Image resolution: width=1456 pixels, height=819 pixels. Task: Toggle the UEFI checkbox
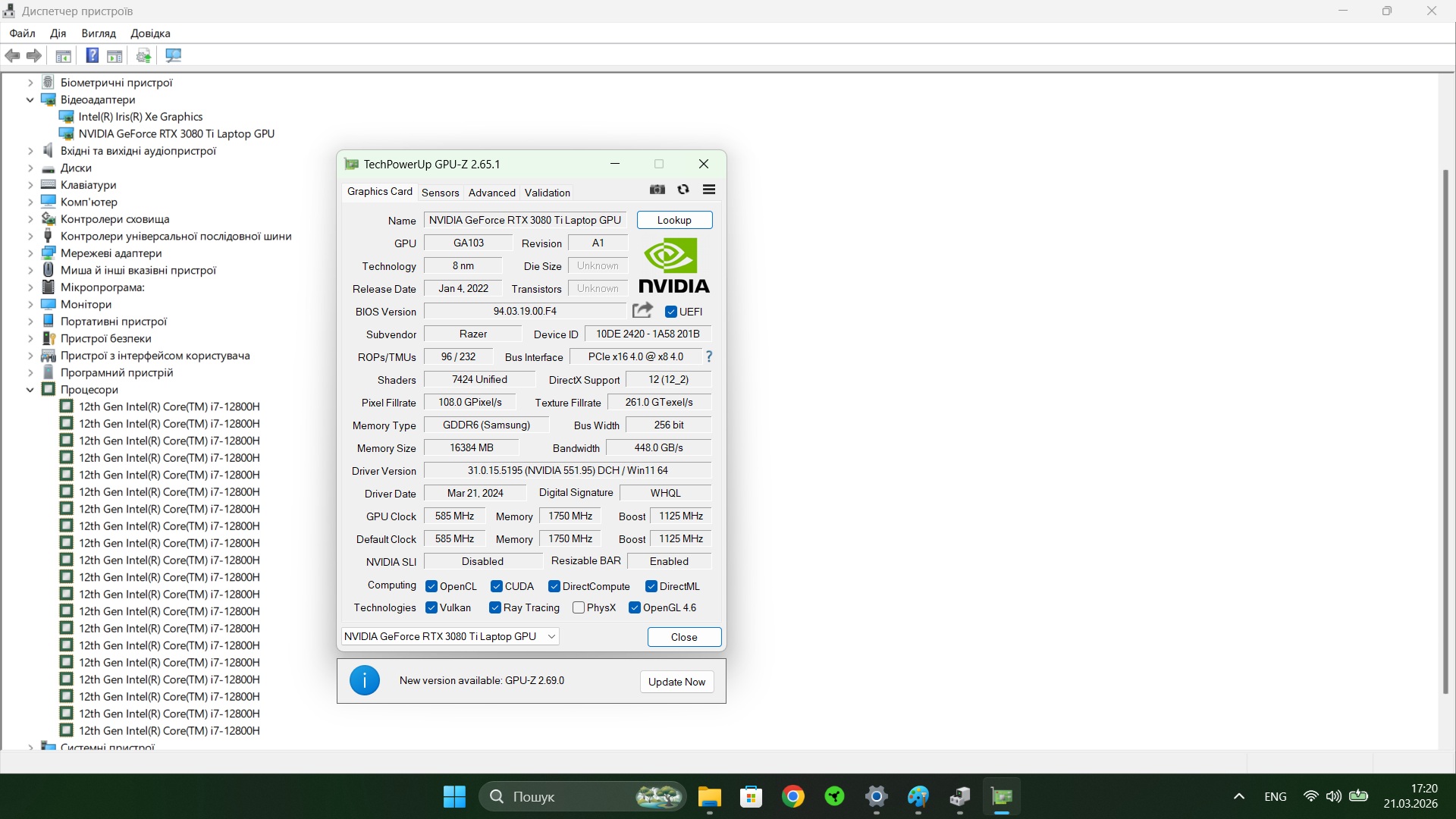(x=671, y=312)
